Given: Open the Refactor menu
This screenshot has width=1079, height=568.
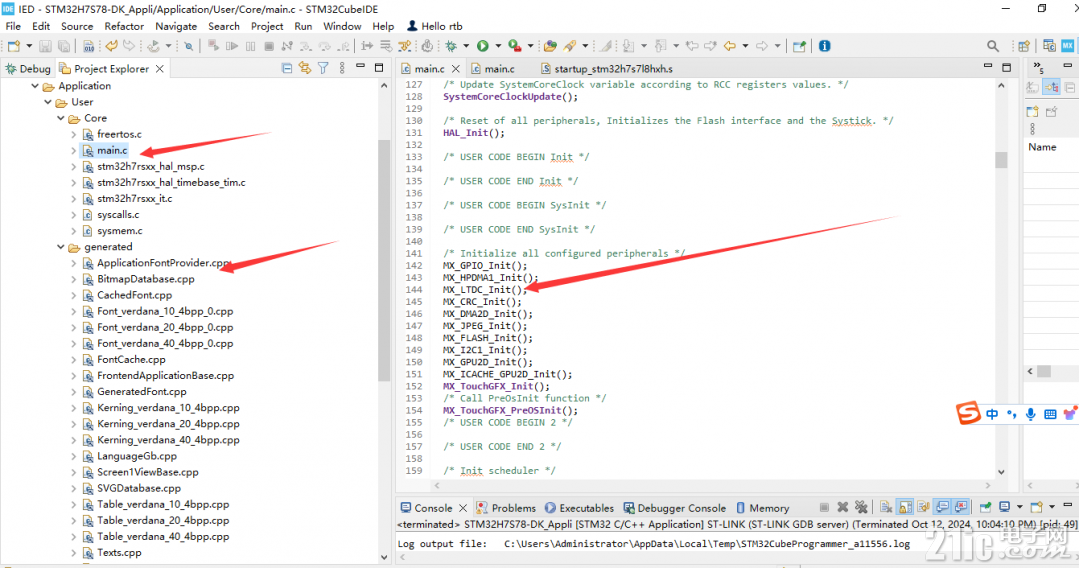Looking at the screenshot, I should click(x=124, y=26).
